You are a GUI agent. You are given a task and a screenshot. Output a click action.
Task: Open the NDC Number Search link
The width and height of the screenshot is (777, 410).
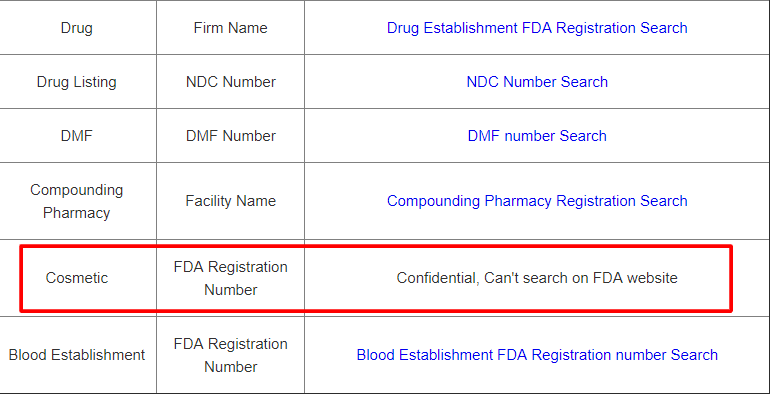(x=537, y=82)
